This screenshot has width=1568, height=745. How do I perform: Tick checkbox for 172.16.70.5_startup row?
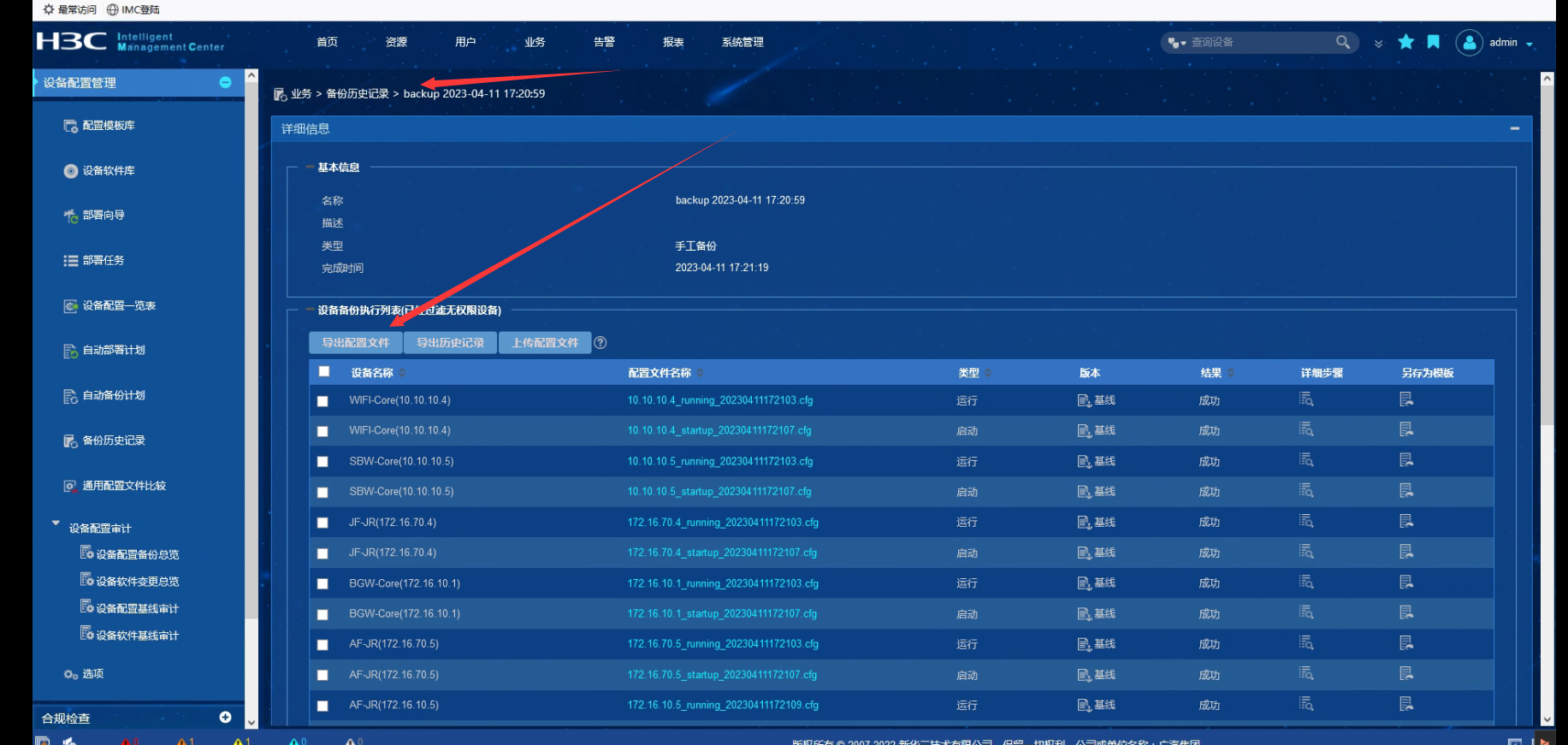coord(322,676)
